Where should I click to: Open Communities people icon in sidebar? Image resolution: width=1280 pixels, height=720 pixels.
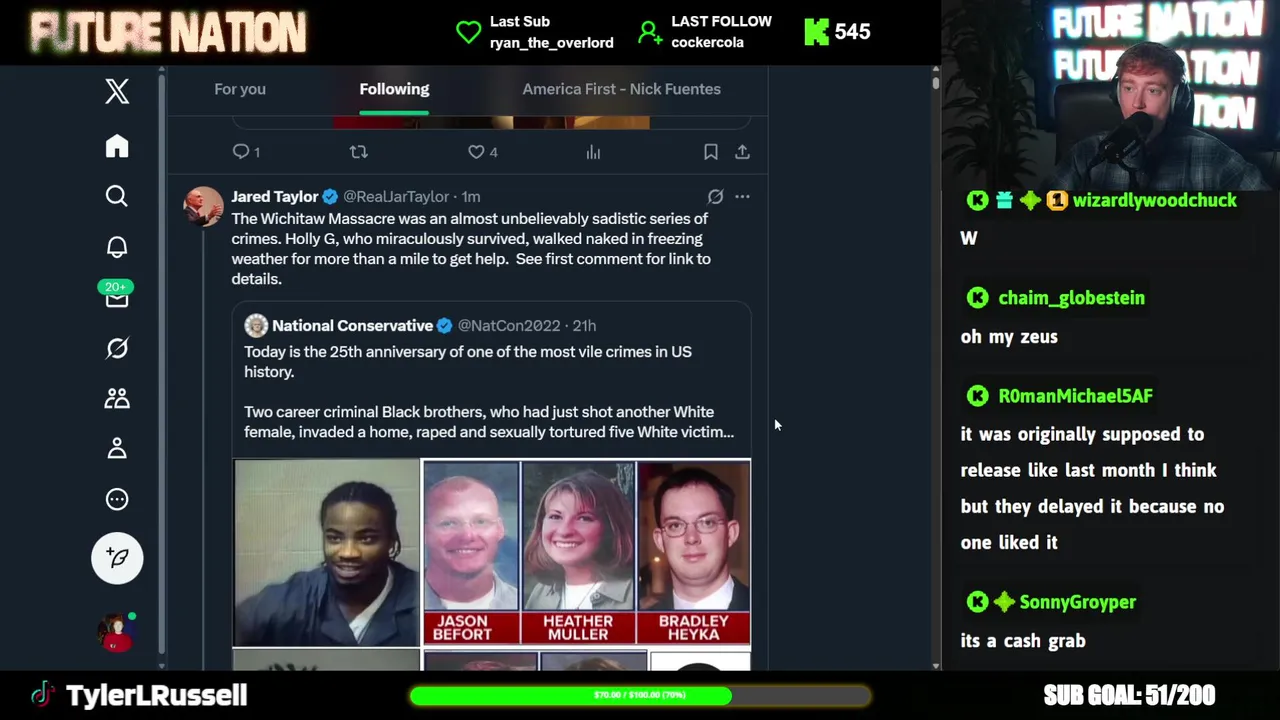pos(117,398)
